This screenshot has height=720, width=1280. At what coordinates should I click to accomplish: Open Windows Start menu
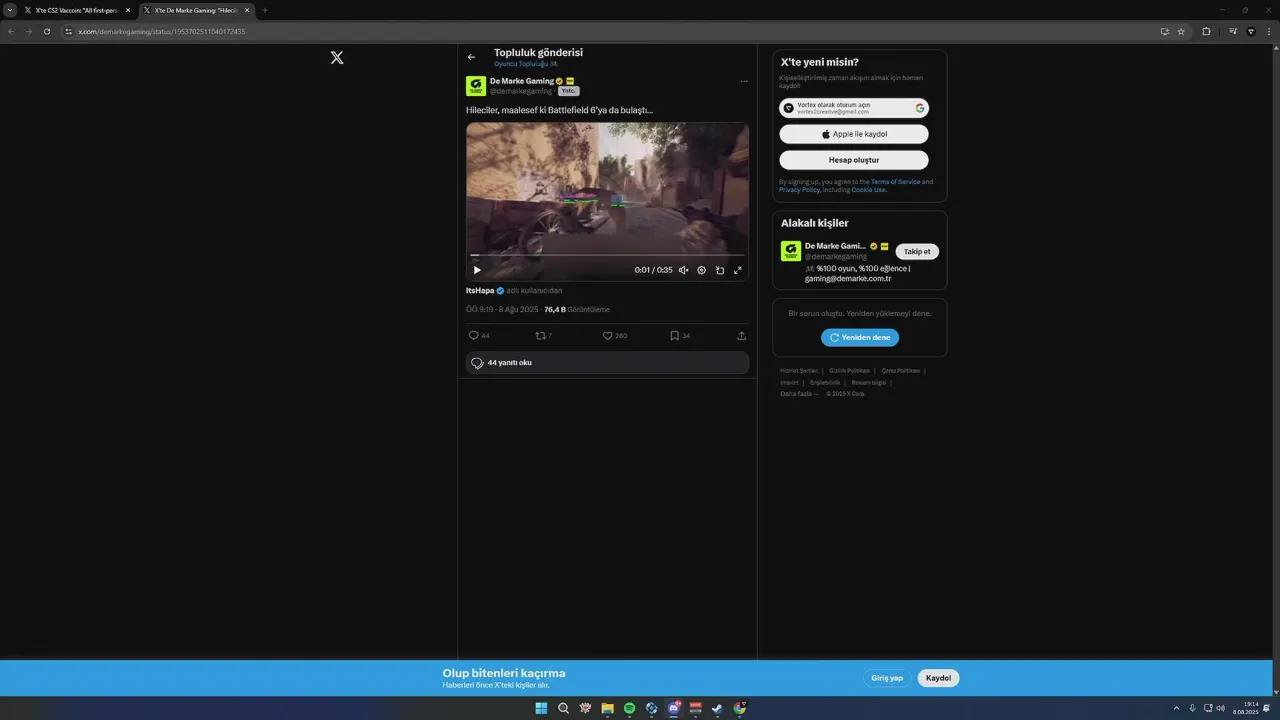[541, 708]
